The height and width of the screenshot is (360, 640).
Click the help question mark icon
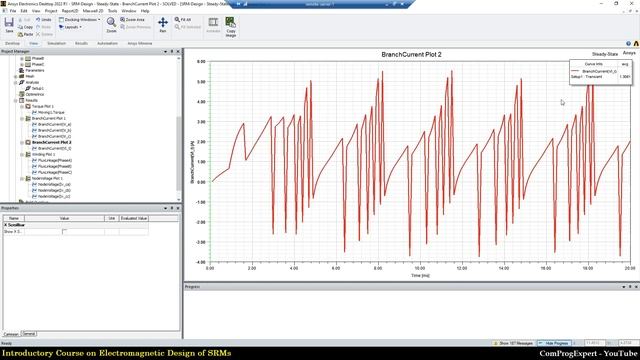tap(628, 43)
